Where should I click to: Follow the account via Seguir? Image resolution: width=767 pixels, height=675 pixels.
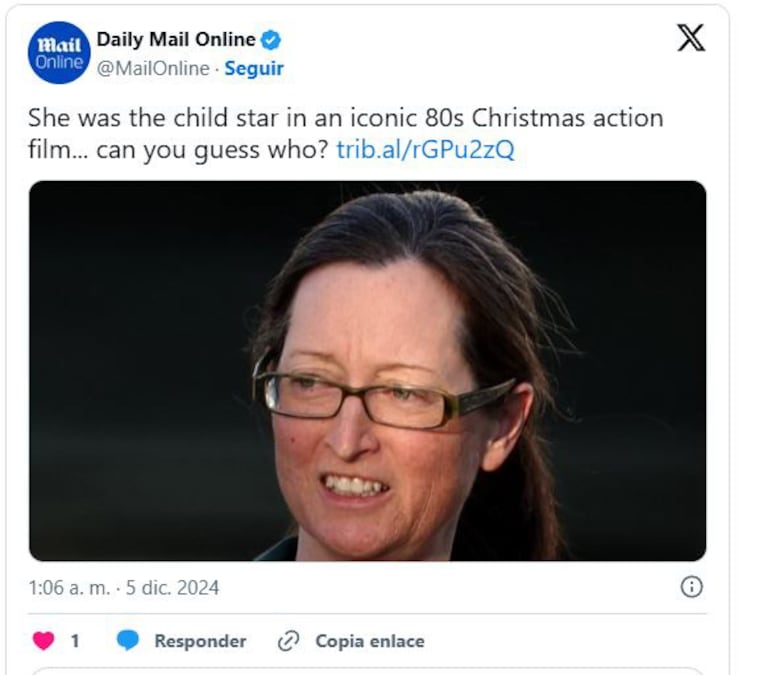254,68
